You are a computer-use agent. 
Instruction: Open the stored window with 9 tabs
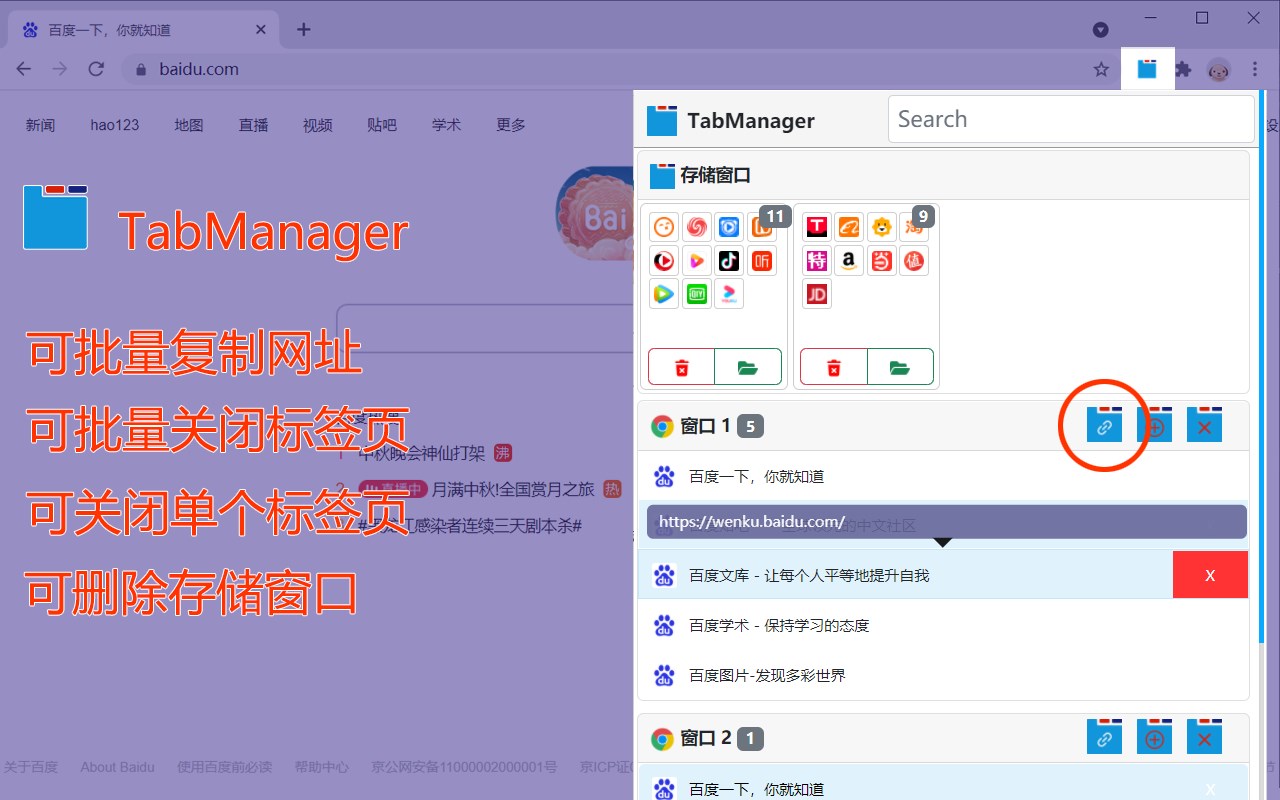(900, 367)
